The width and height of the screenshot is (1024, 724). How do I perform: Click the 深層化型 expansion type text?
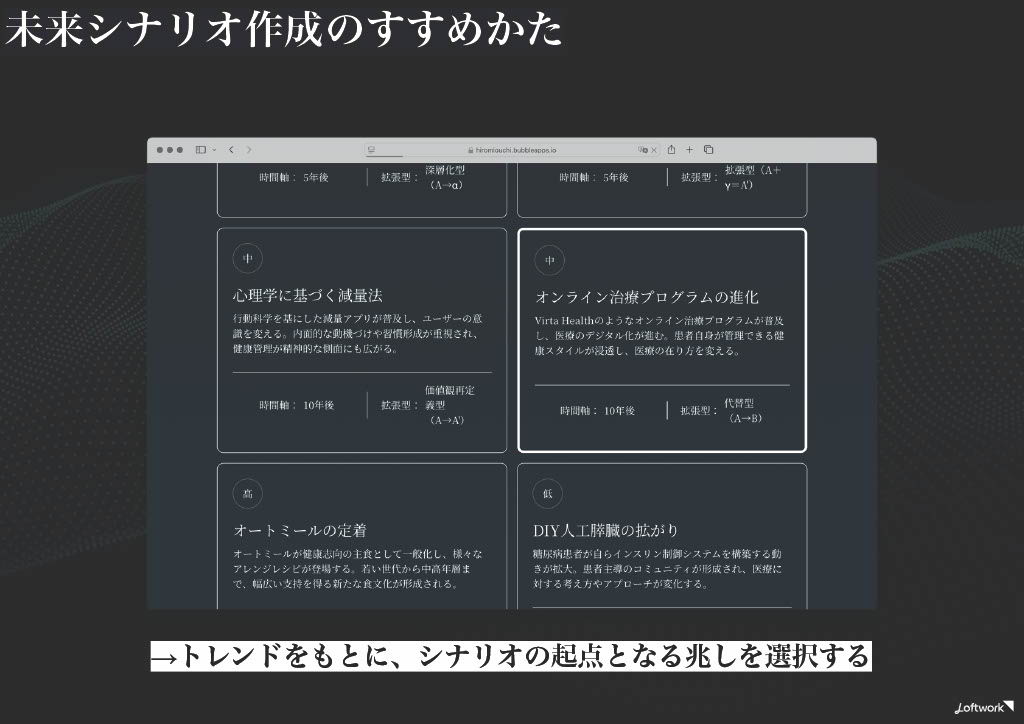pyautogui.click(x=445, y=177)
